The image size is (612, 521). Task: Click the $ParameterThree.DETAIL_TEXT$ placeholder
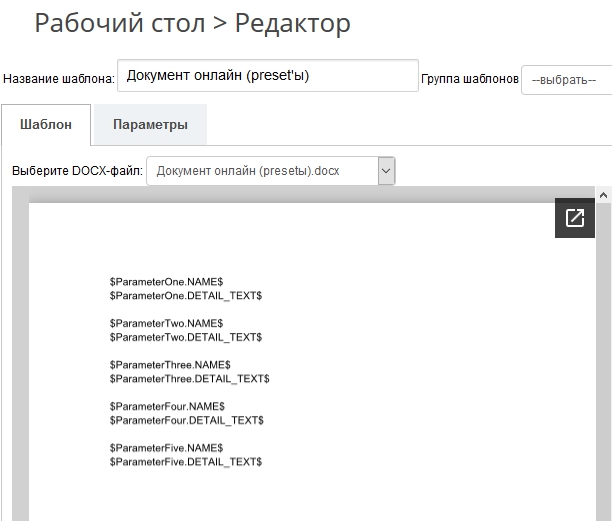click(189, 379)
